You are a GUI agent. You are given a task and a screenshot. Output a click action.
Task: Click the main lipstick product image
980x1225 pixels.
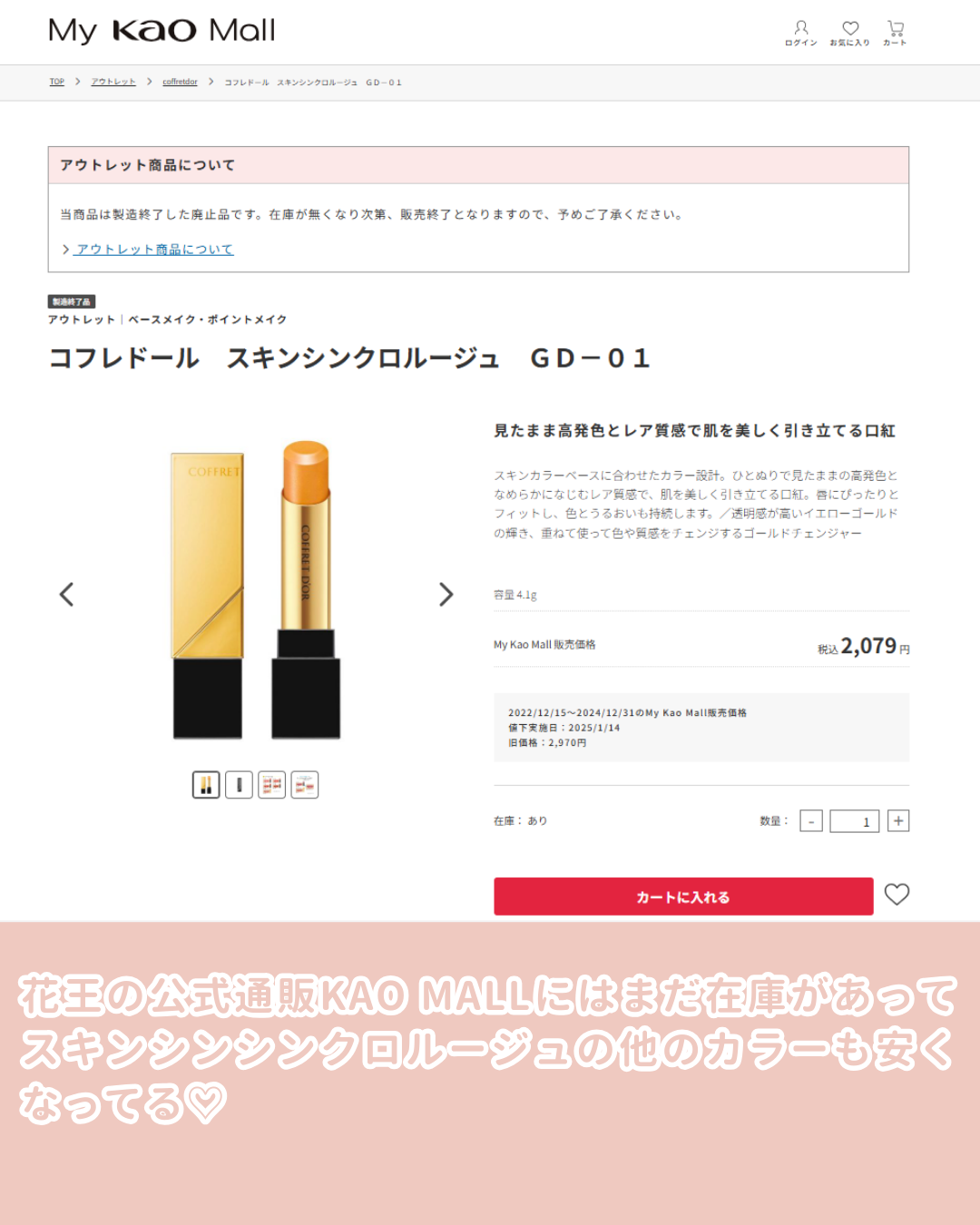[256, 590]
